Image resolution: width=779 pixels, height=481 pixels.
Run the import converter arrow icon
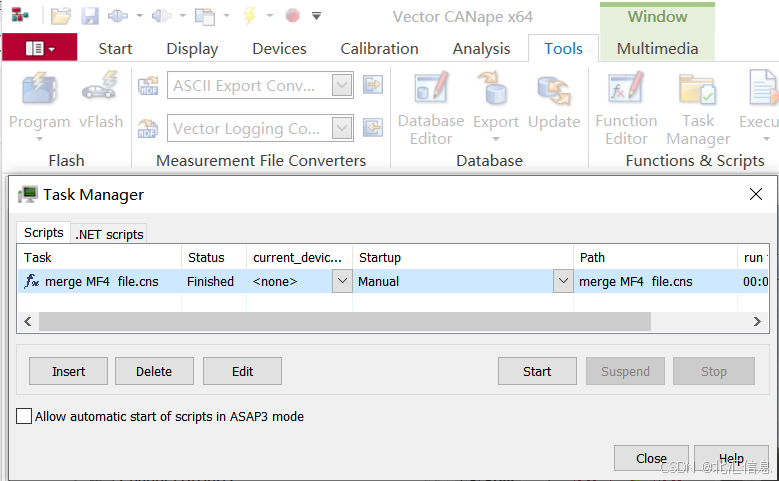pos(373,128)
